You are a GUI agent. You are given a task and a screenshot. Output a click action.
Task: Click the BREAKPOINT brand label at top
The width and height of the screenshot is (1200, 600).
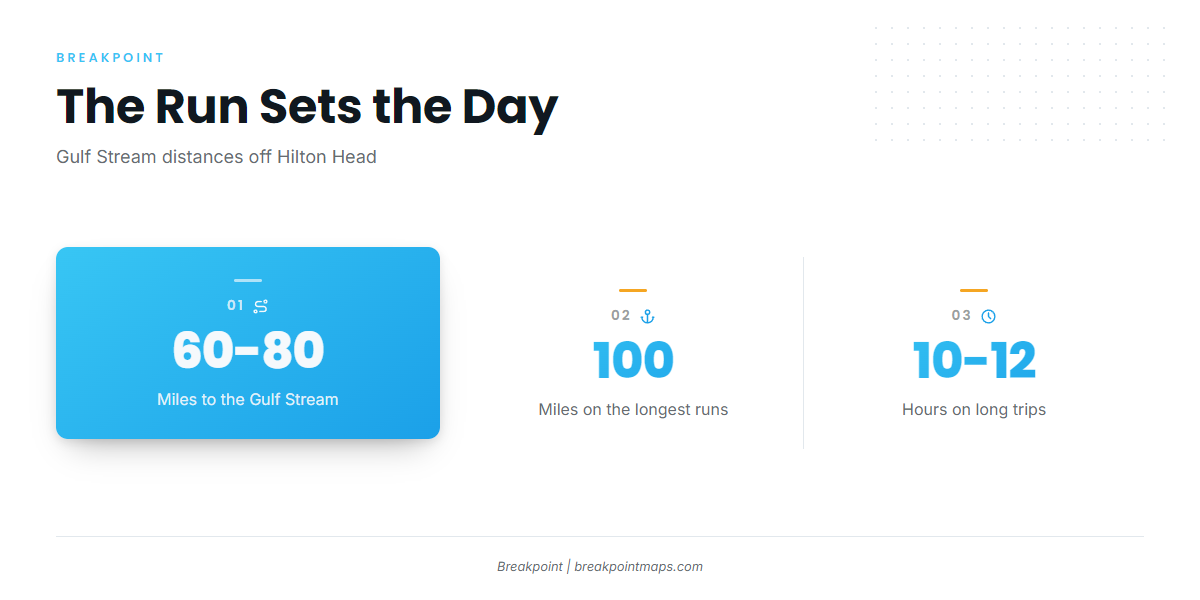110,58
